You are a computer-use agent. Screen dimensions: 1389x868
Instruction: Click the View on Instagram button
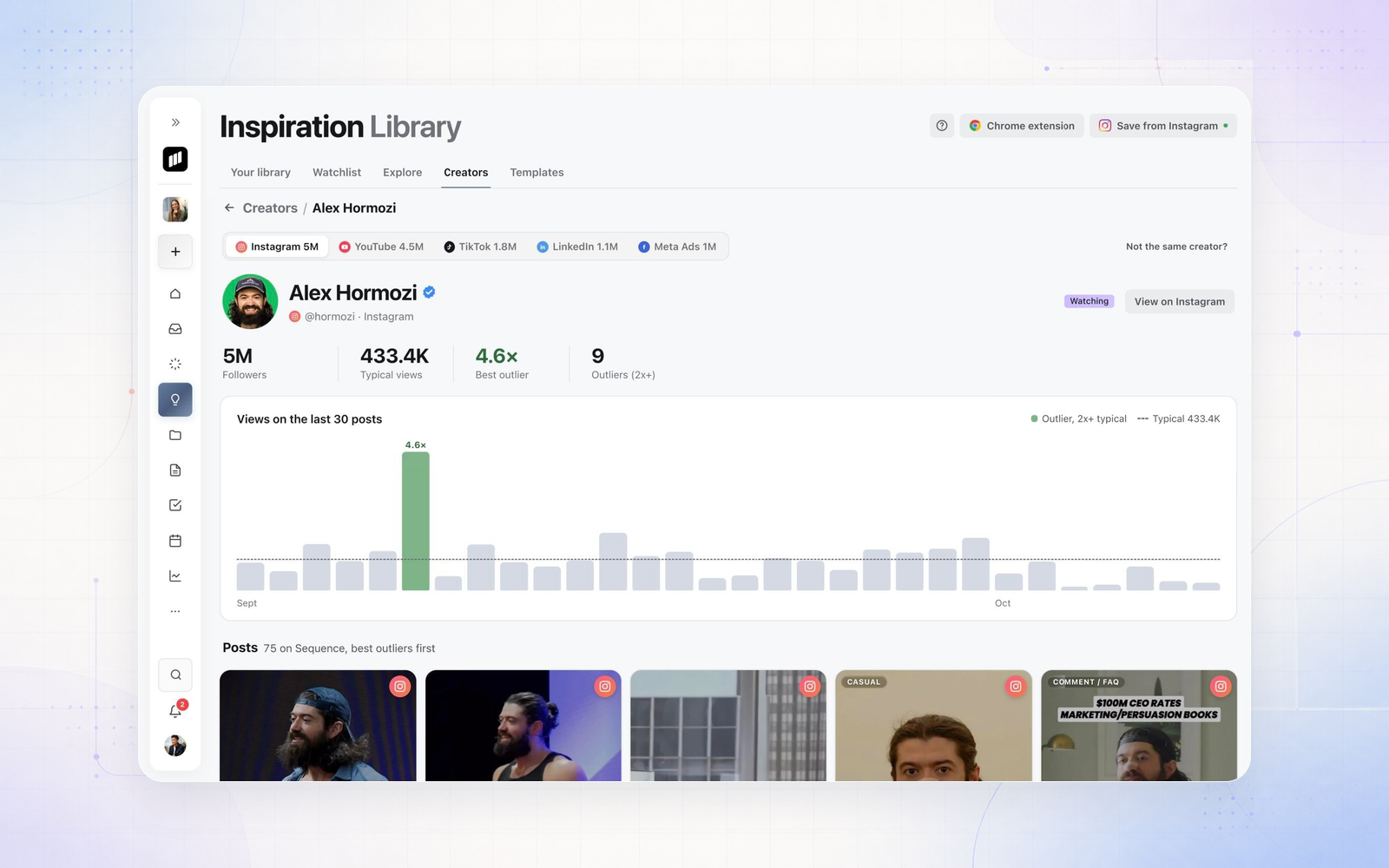coord(1180,301)
